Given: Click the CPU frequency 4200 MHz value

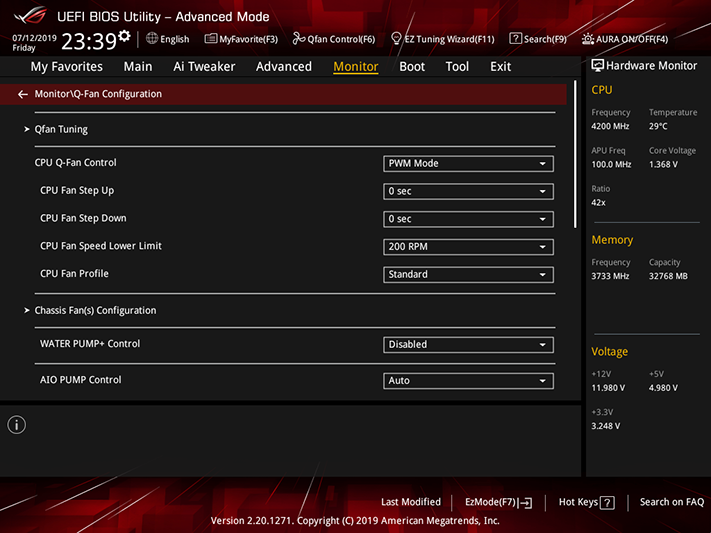Looking at the screenshot, I should coord(610,126).
